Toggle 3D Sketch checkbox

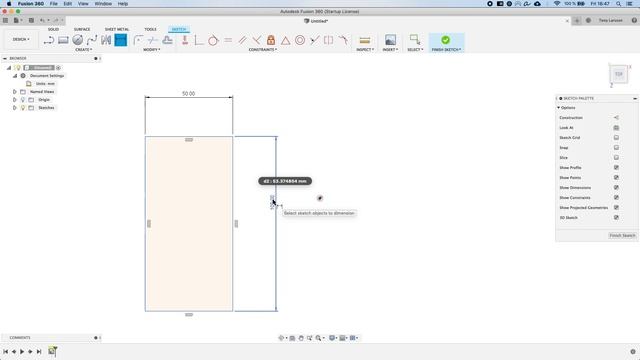click(x=616, y=218)
